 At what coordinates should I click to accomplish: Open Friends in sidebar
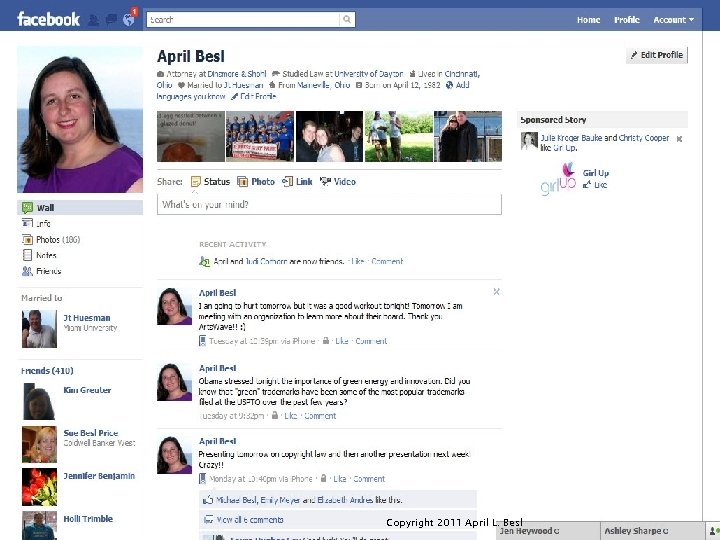pyautogui.click(x=41, y=271)
